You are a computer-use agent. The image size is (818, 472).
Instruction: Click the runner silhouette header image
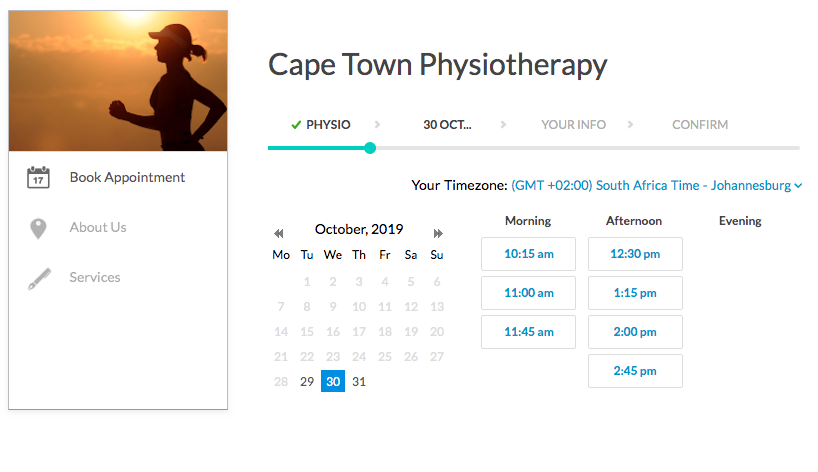[118, 81]
